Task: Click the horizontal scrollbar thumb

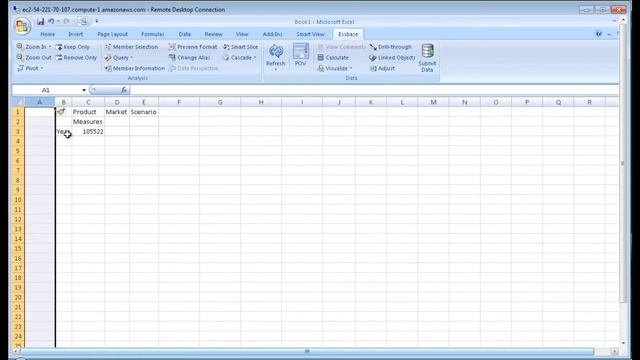Action: pos(307,351)
